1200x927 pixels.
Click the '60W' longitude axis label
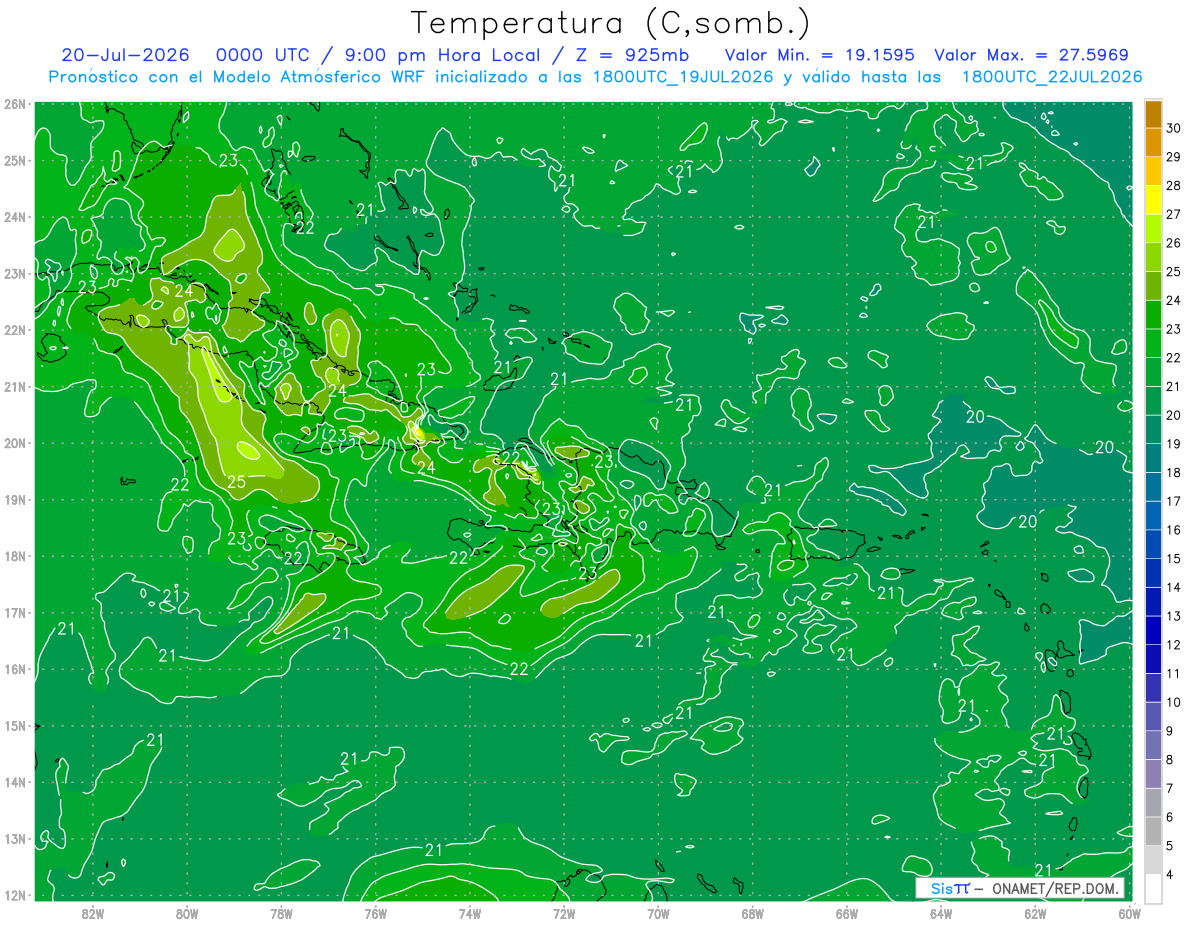coord(1128,913)
